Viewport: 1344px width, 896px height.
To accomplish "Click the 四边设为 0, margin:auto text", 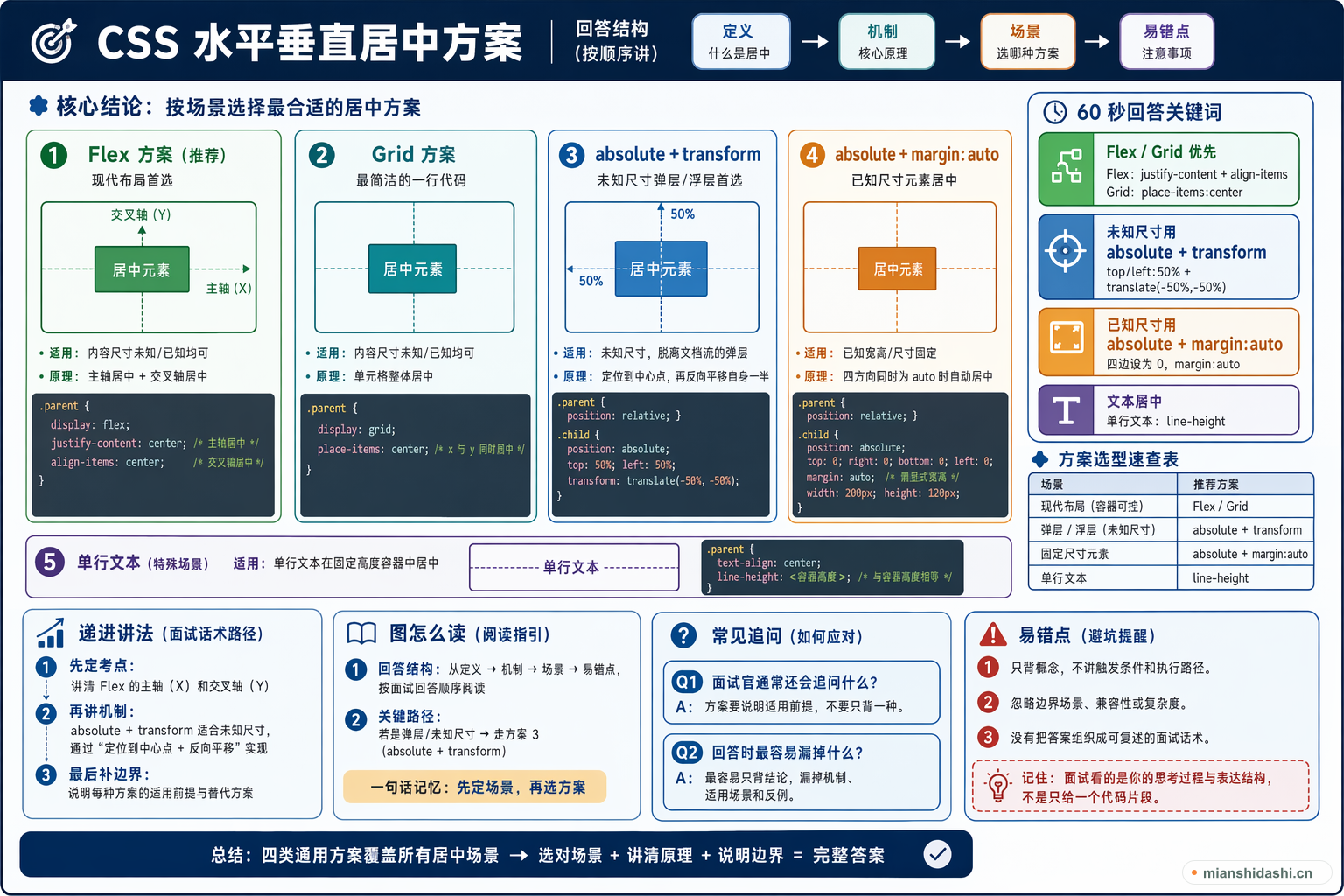I will pos(1172,364).
